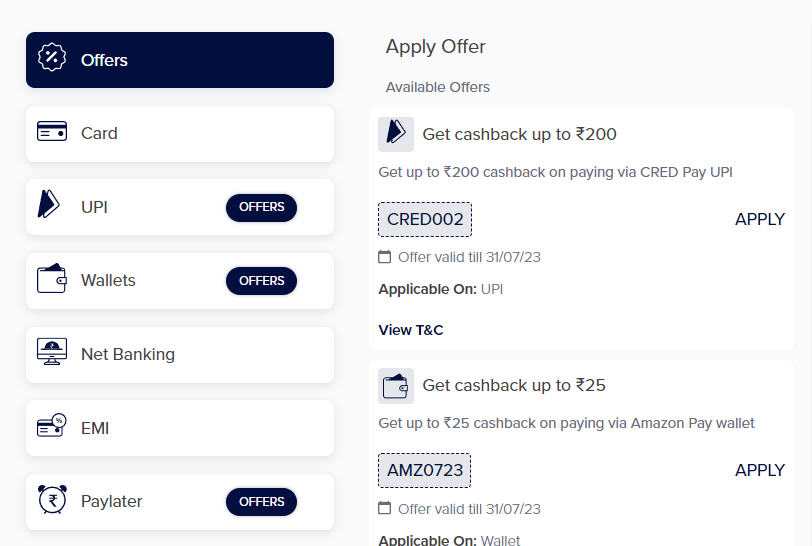Choose the EMI payment option

pos(180,428)
